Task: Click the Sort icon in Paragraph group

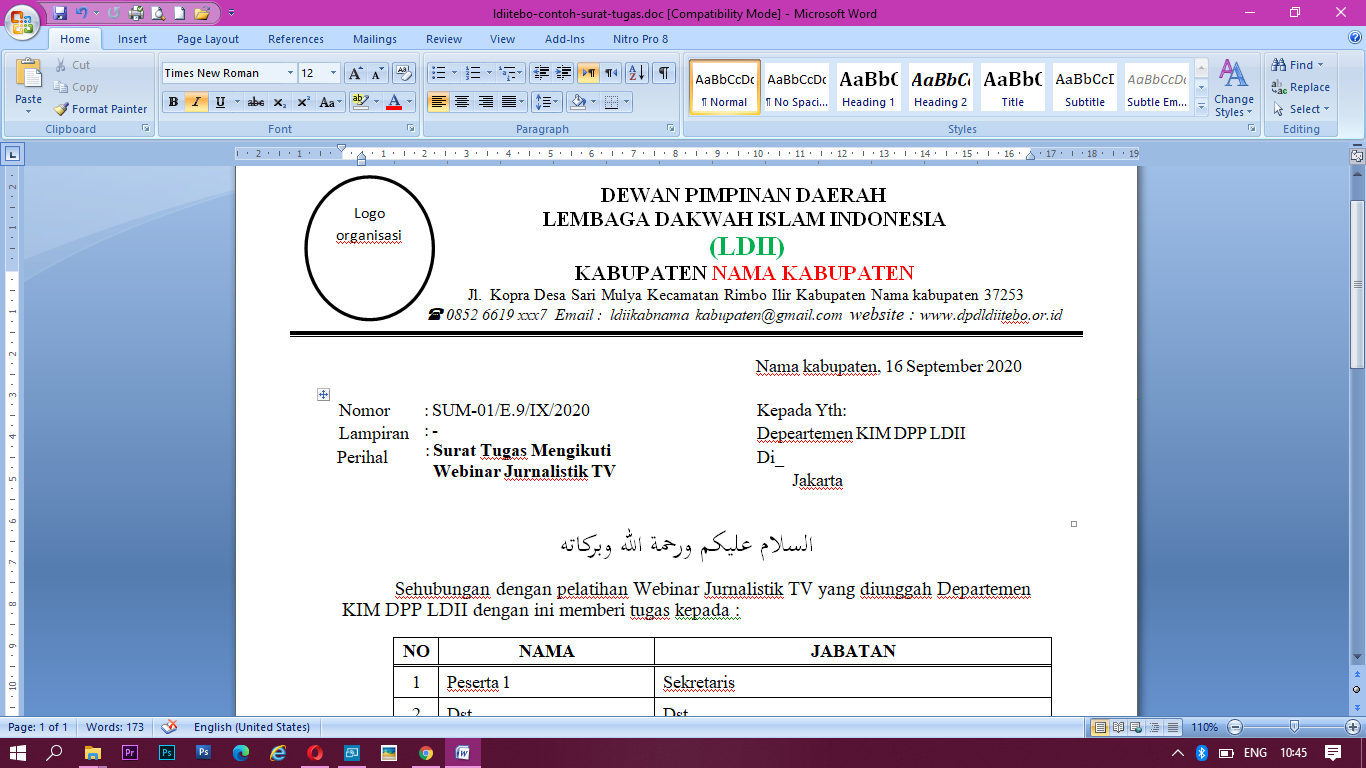Action: (x=637, y=73)
